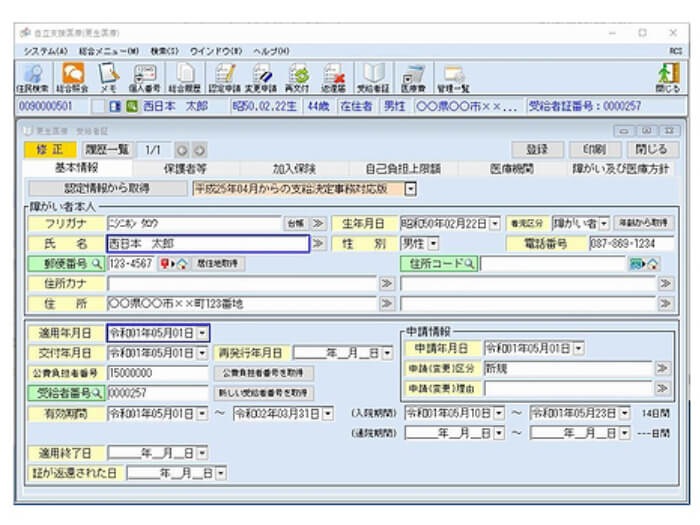Click the 履歴一覧 button
Viewport: 700px width, 525px height.
[x=107, y=149]
